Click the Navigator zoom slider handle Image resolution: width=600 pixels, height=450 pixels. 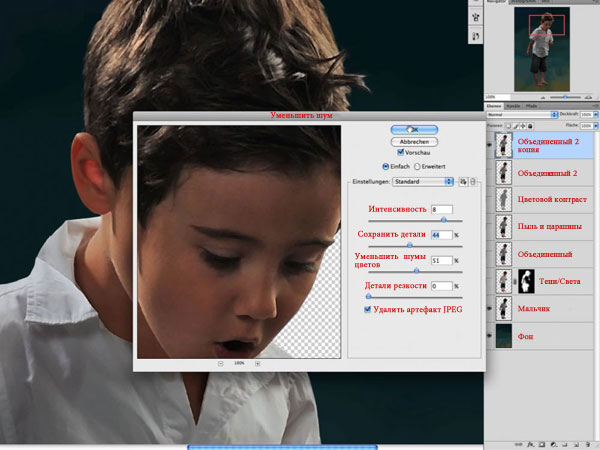565,97
